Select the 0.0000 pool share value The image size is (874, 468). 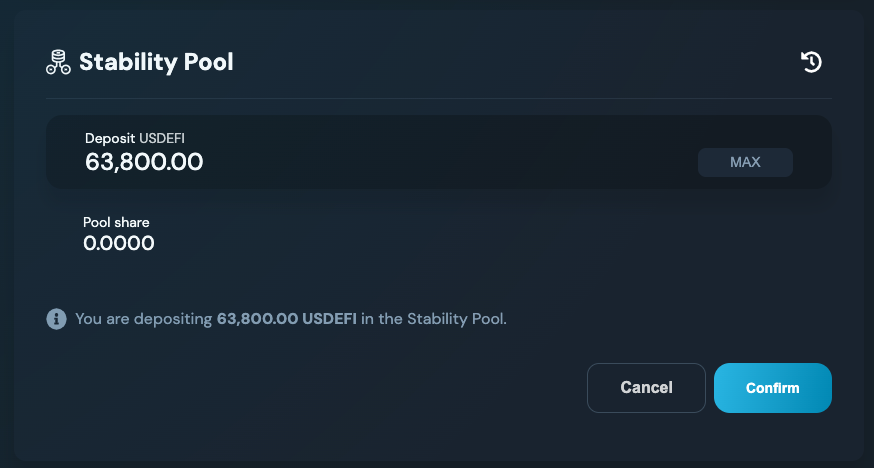click(119, 242)
